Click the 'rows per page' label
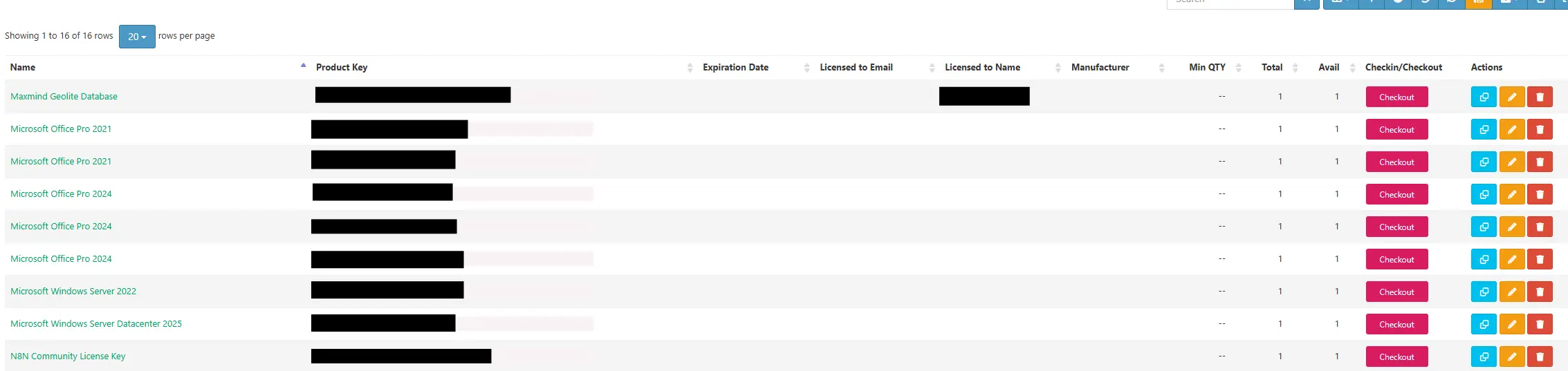 tap(187, 36)
